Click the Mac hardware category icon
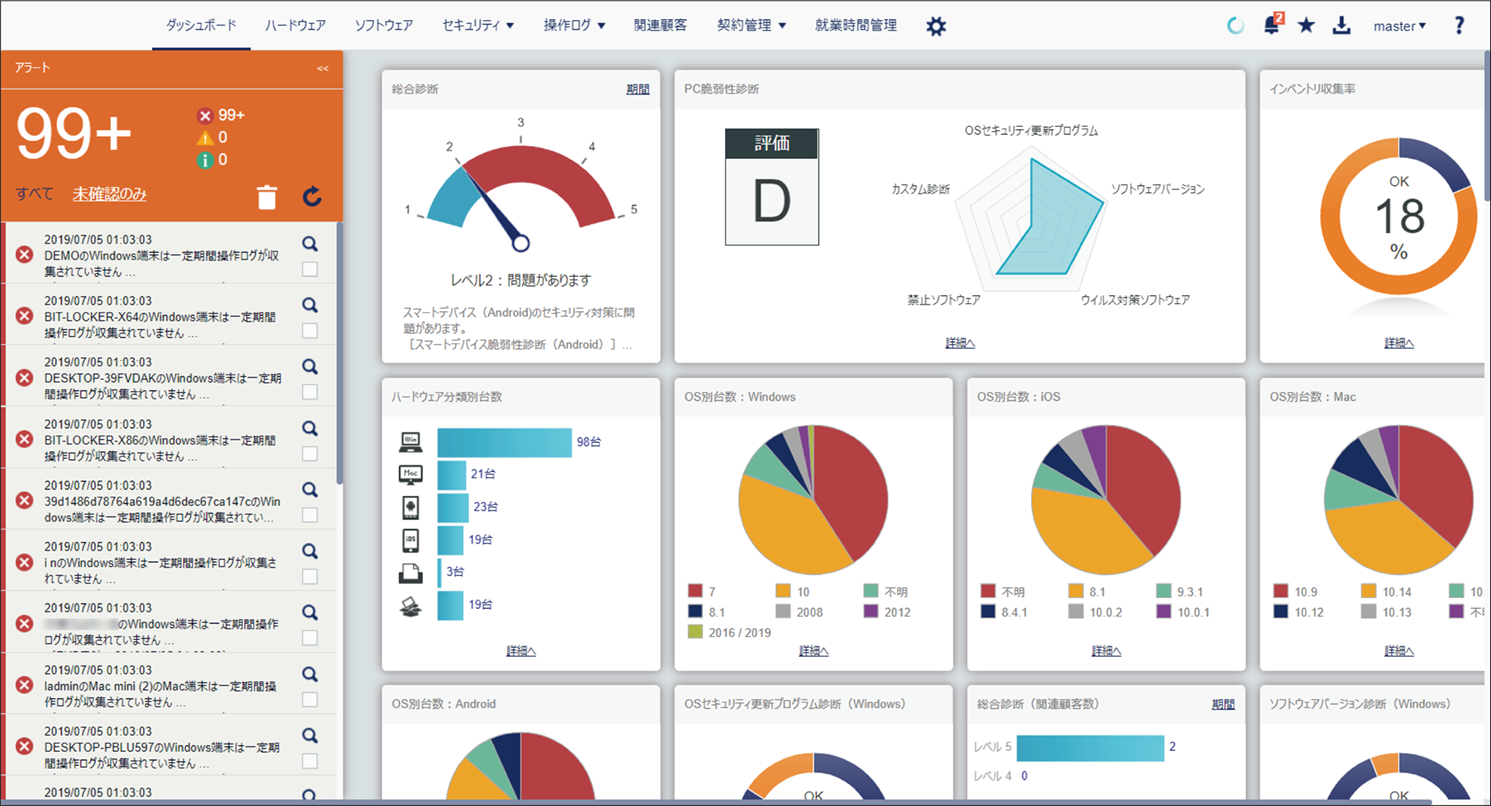Screen dimensions: 1491x806 coord(411,474)
